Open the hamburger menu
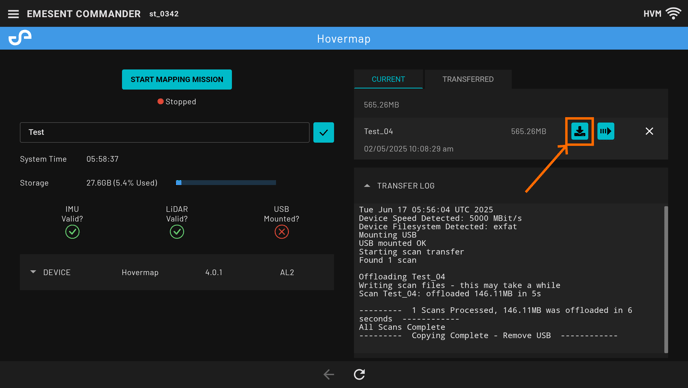This screenshot has height=388, width=688. [x=13, y=14]
